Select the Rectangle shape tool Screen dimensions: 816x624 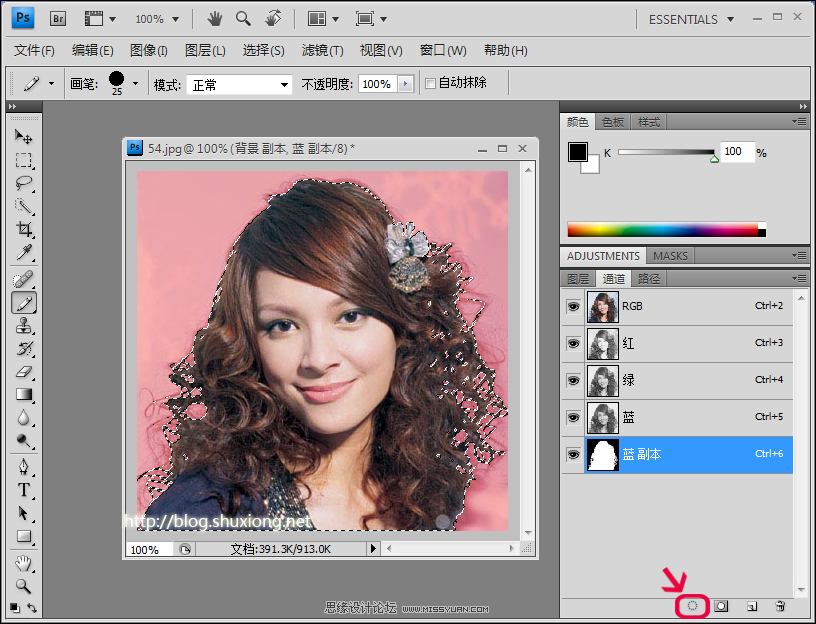[x=23, y=536]
